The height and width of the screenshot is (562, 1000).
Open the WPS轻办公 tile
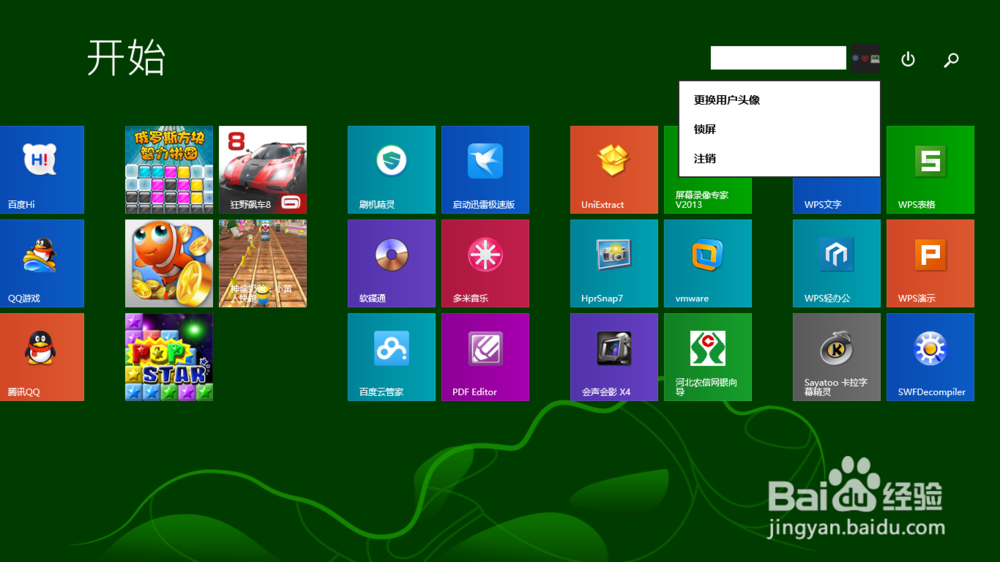837,263
